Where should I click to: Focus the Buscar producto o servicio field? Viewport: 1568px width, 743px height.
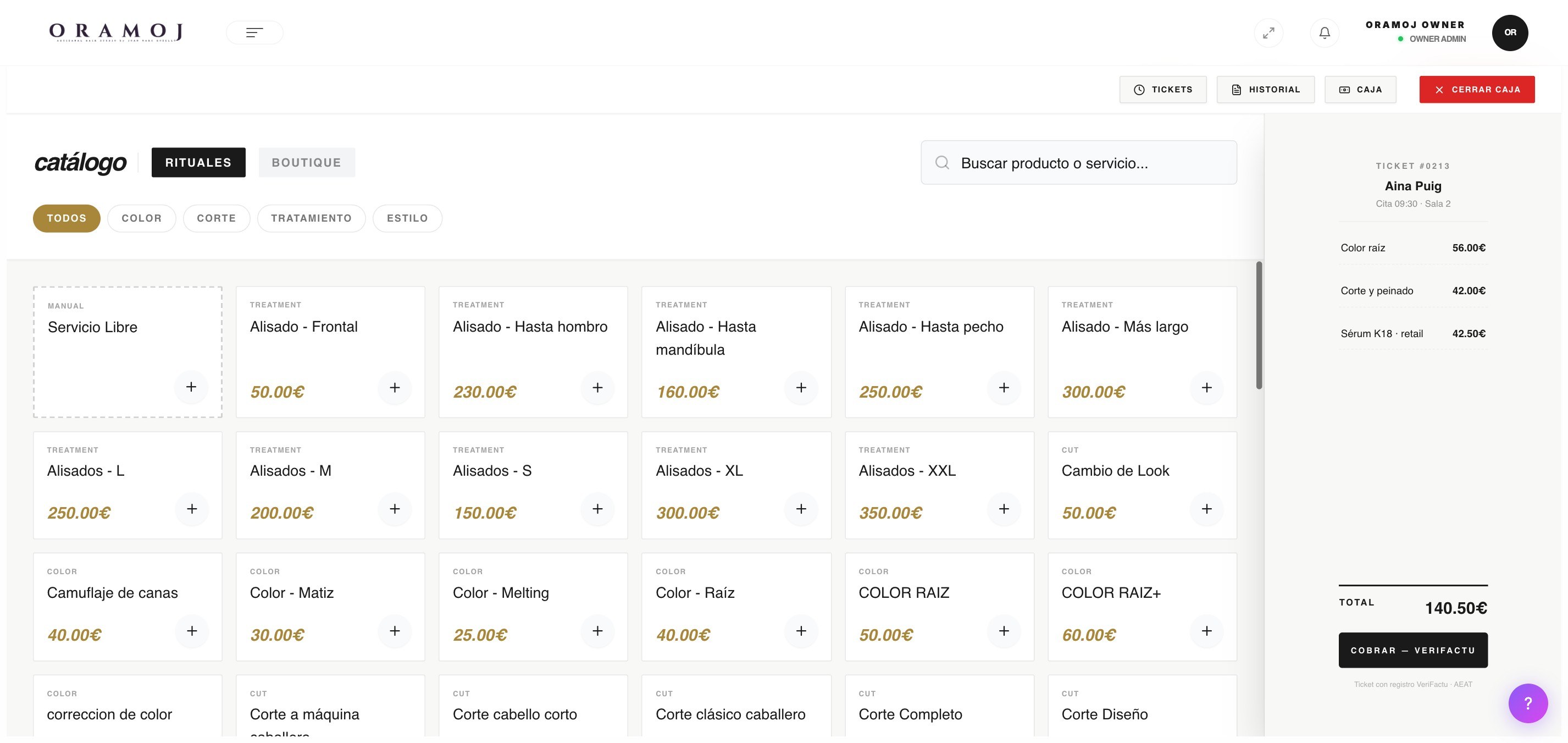pos(1079,163)
